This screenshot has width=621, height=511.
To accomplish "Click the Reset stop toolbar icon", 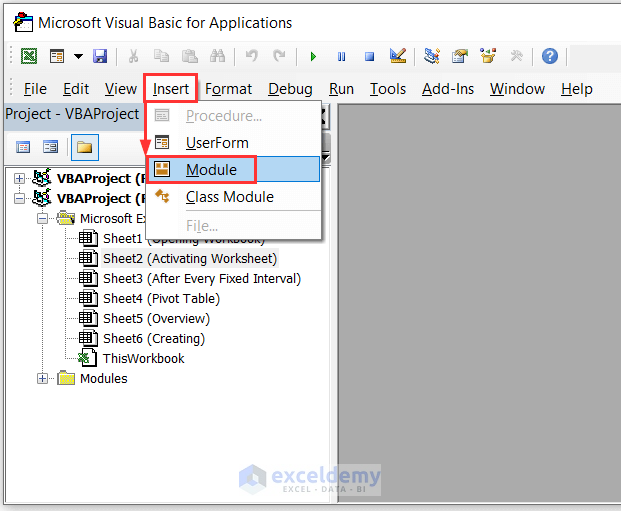I will click(x=369, y=56).
